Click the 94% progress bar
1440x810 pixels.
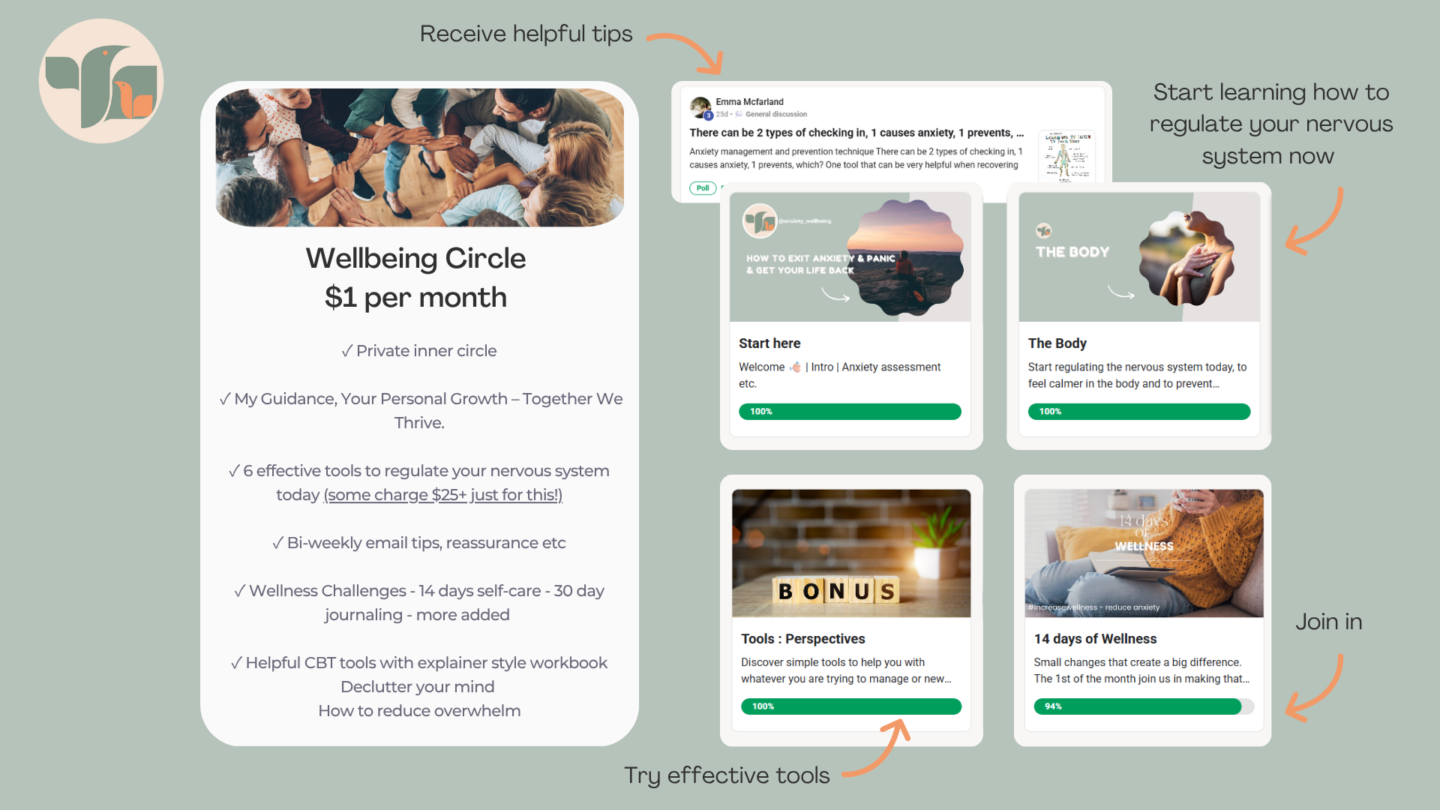1144,706
